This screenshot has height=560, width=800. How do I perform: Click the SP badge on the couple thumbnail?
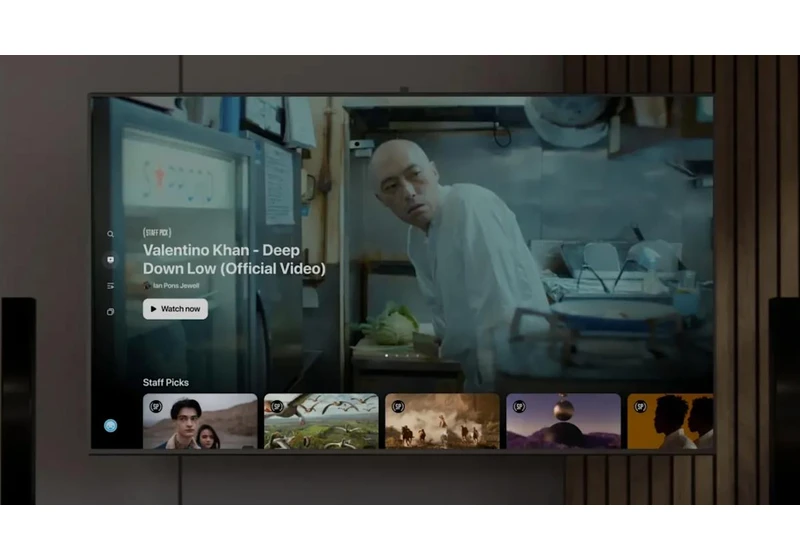[156, 406]
